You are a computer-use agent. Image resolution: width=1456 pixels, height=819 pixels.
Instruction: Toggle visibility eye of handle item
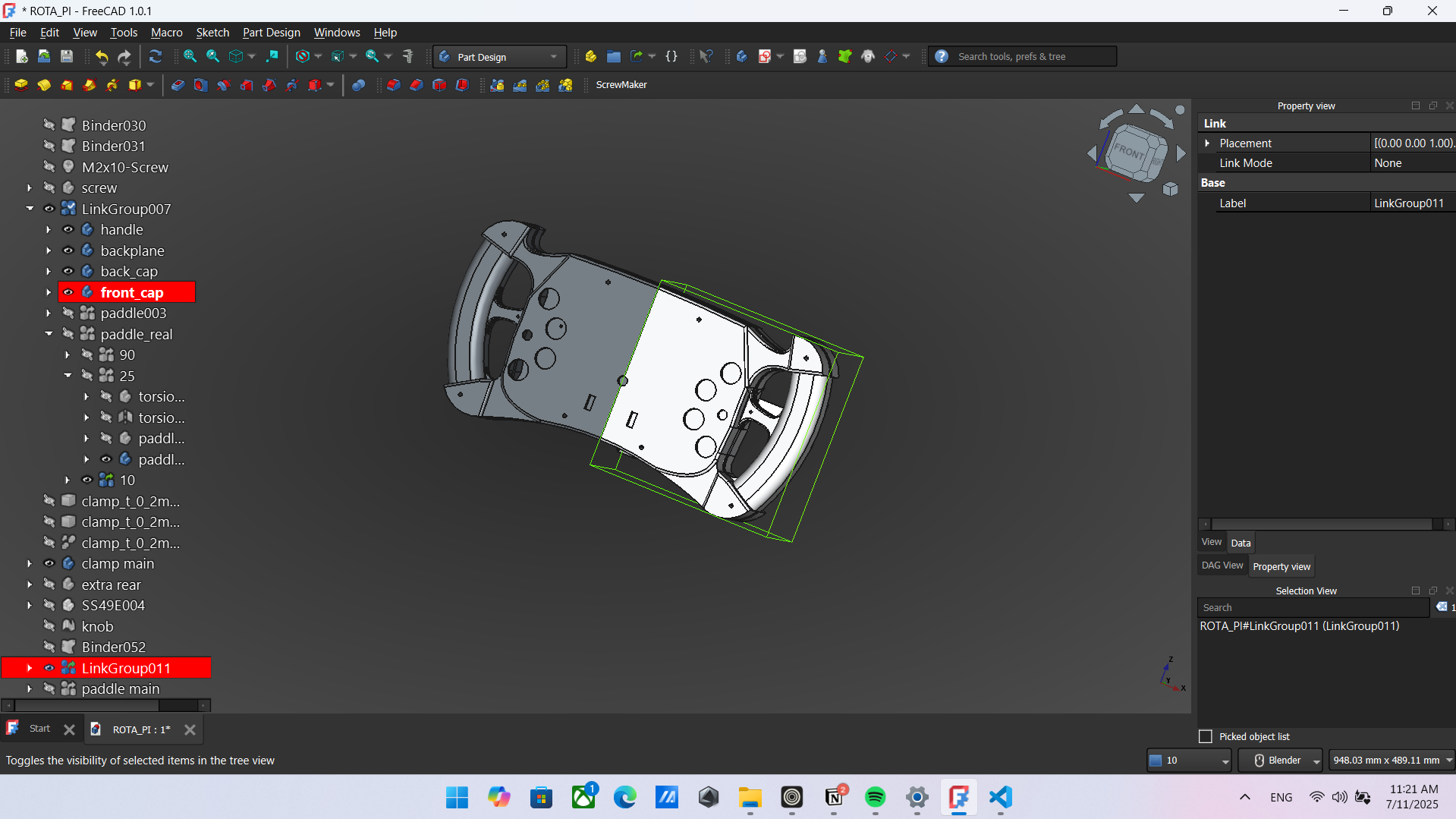[x=68, y=229]
